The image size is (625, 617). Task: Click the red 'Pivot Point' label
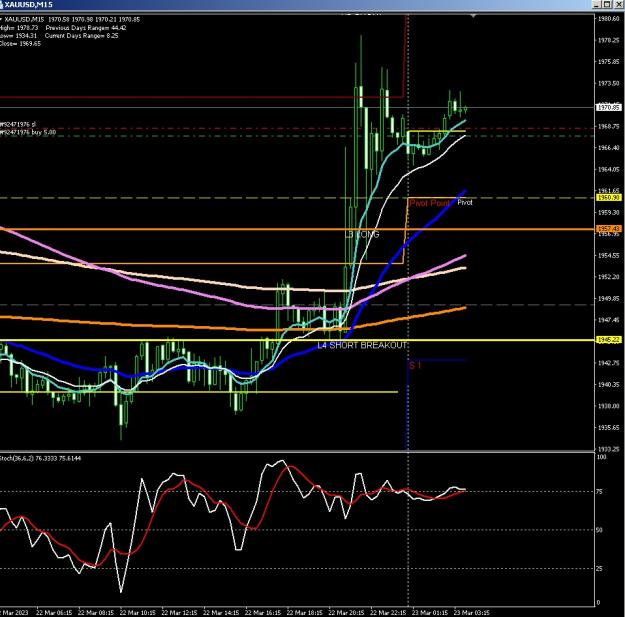click(430, 203)
